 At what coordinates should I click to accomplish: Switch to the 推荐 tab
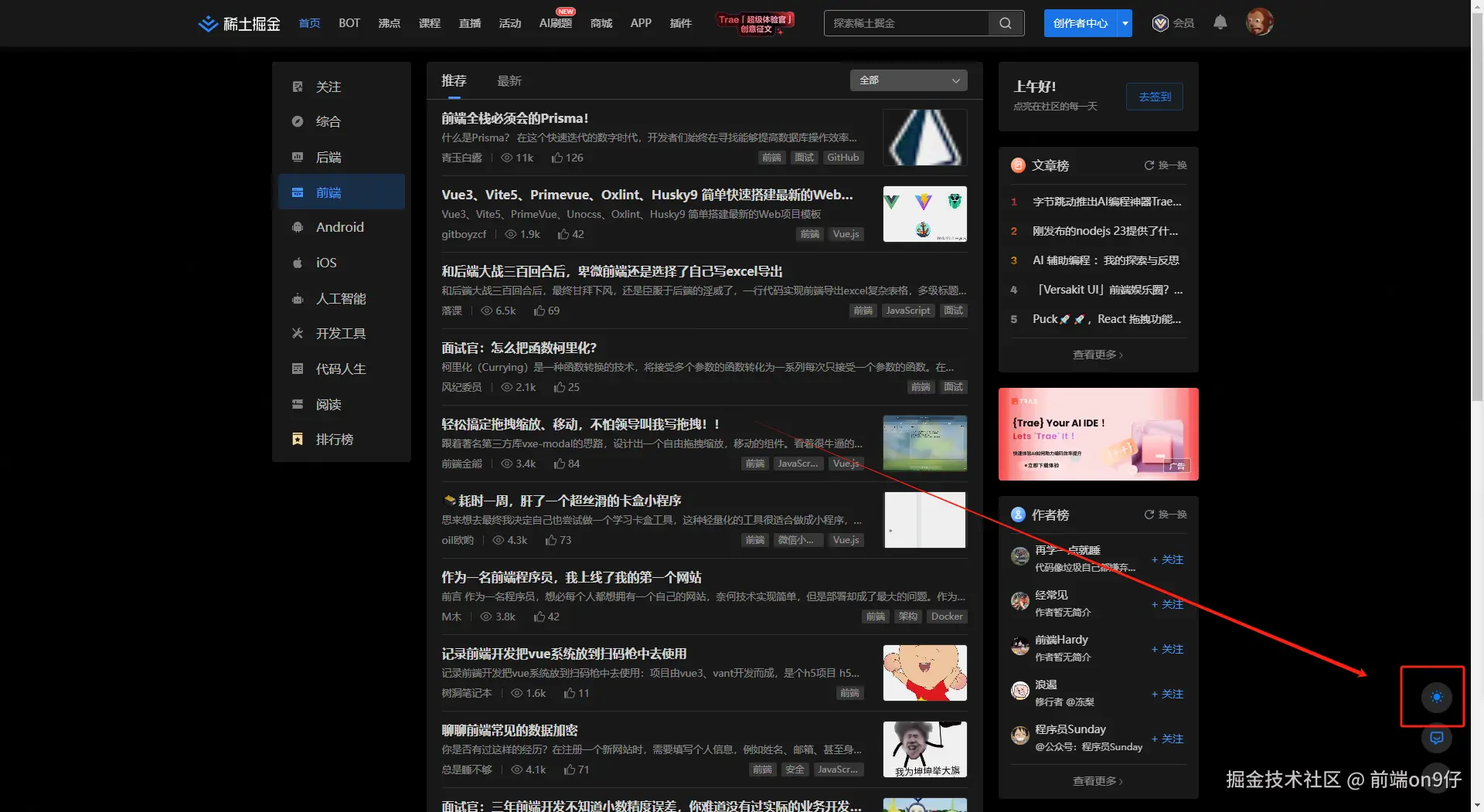click(454, 80)
